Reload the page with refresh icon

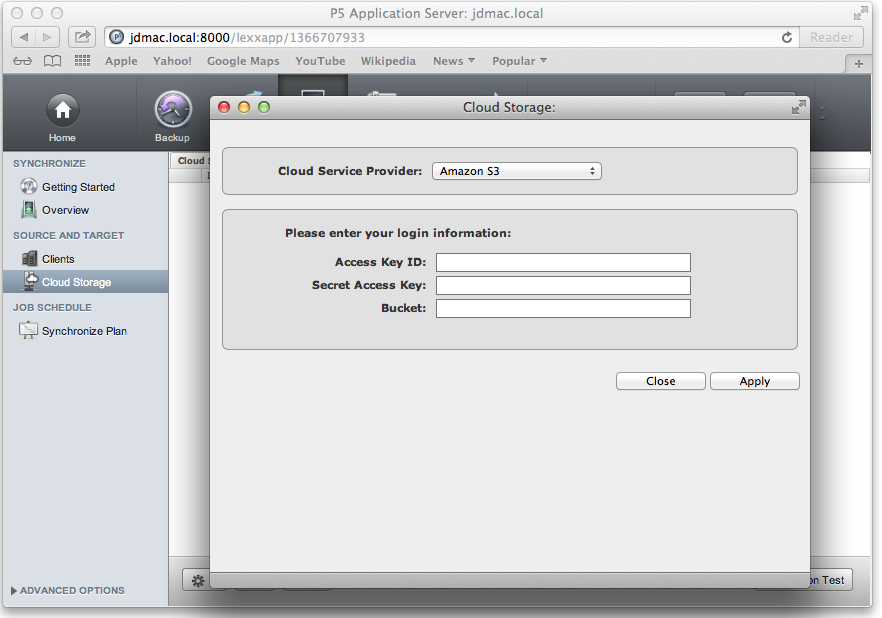pyautogui.click(x=787, y=38)
